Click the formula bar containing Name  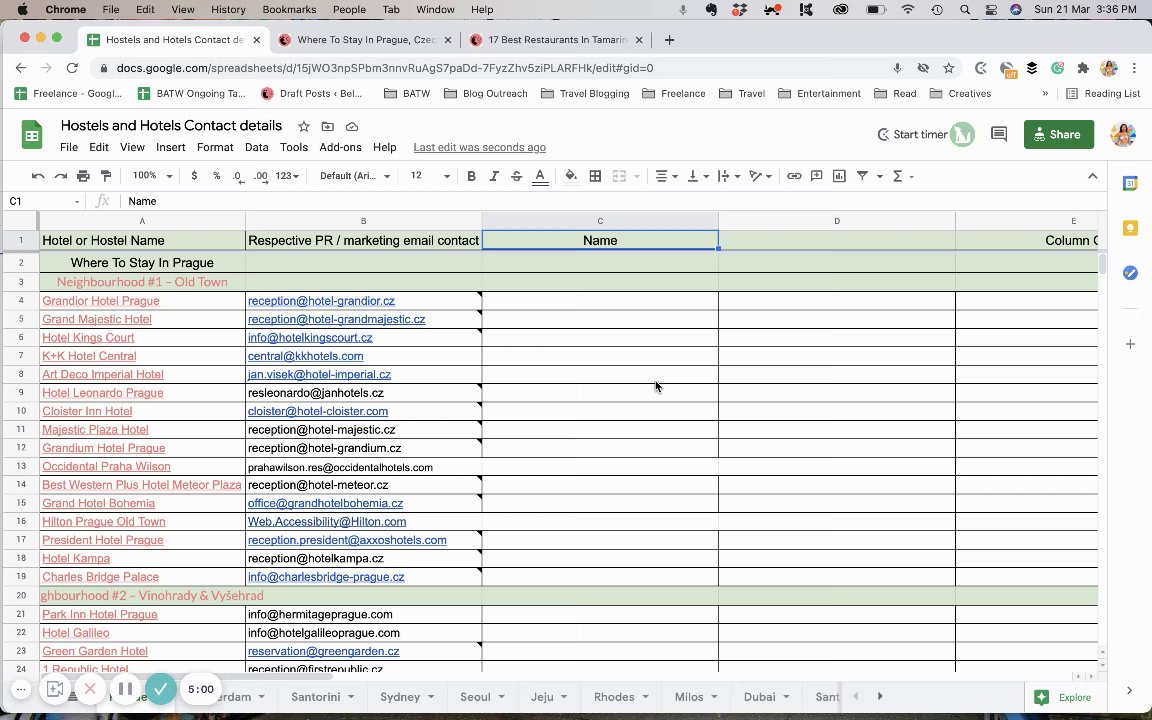tap(613, 201)
